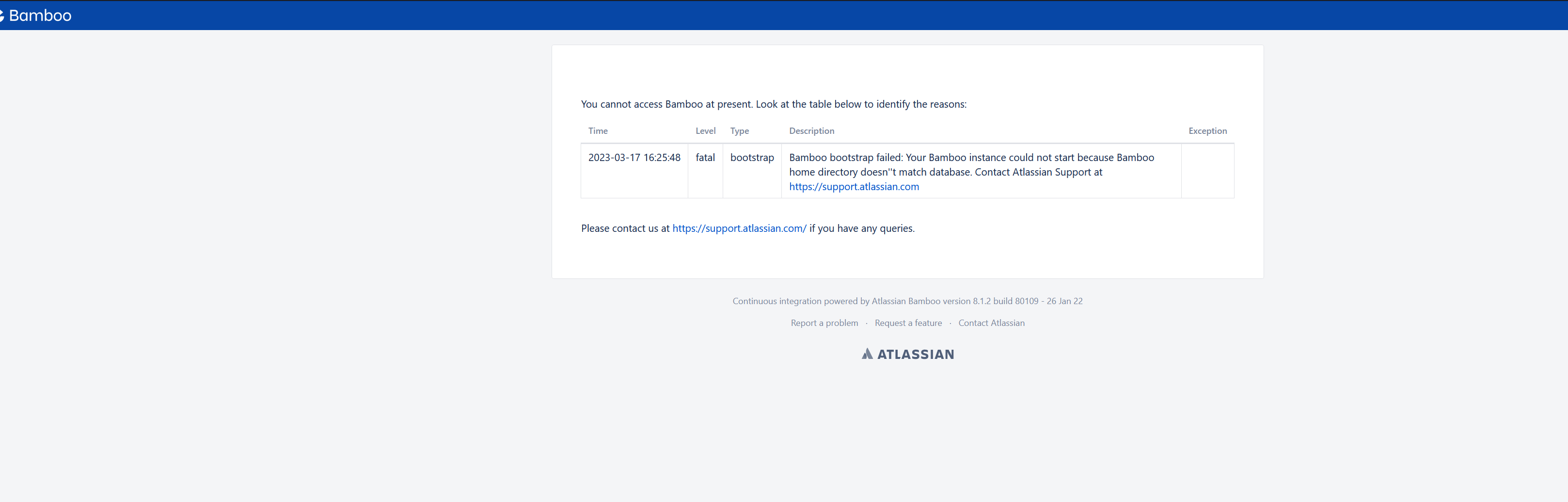The image size is (1568, 502).
Task: Open the support link in the contact sentence
Action: [738, 228]
